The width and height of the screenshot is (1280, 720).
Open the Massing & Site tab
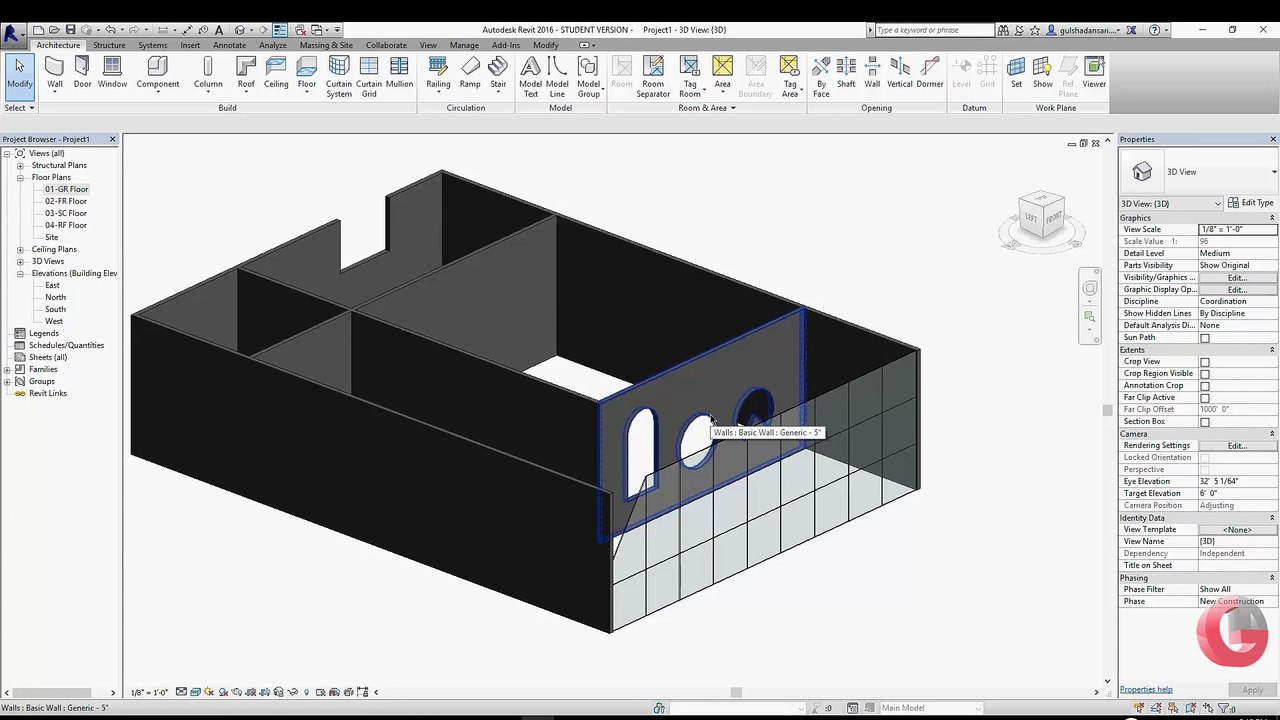tap(326, 45)
